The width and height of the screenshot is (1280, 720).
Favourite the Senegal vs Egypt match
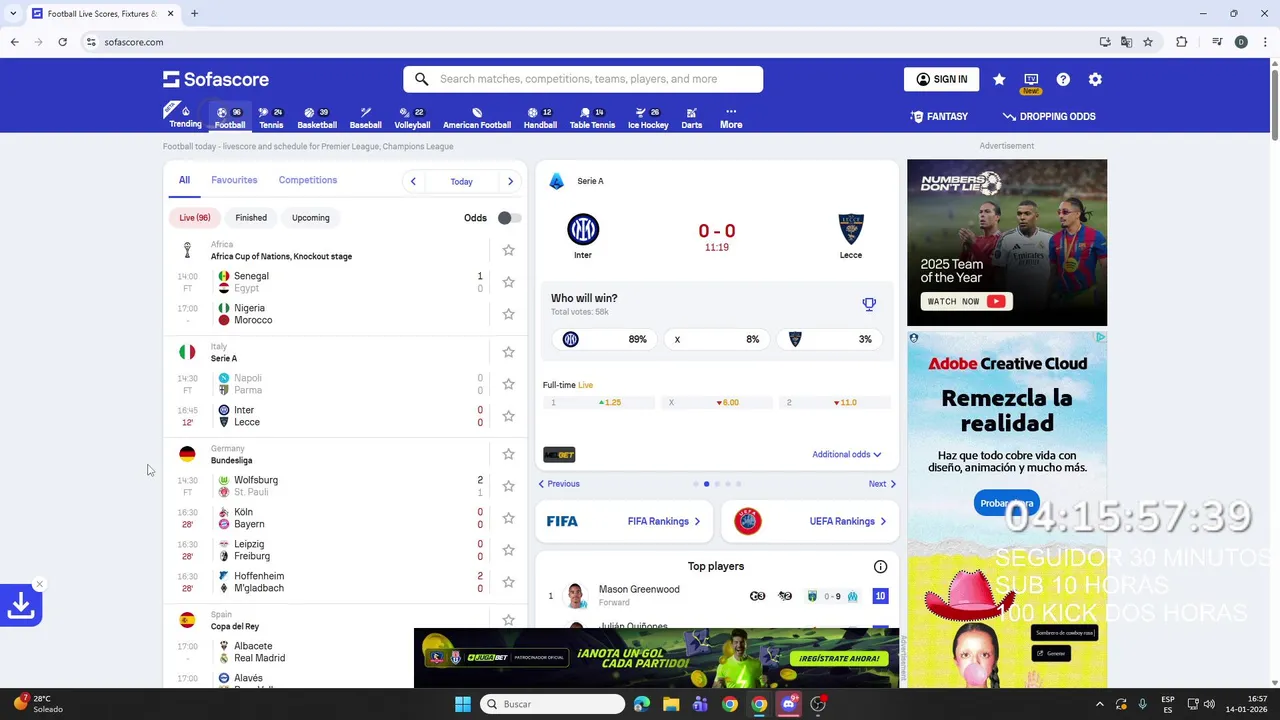click(508, 282)
